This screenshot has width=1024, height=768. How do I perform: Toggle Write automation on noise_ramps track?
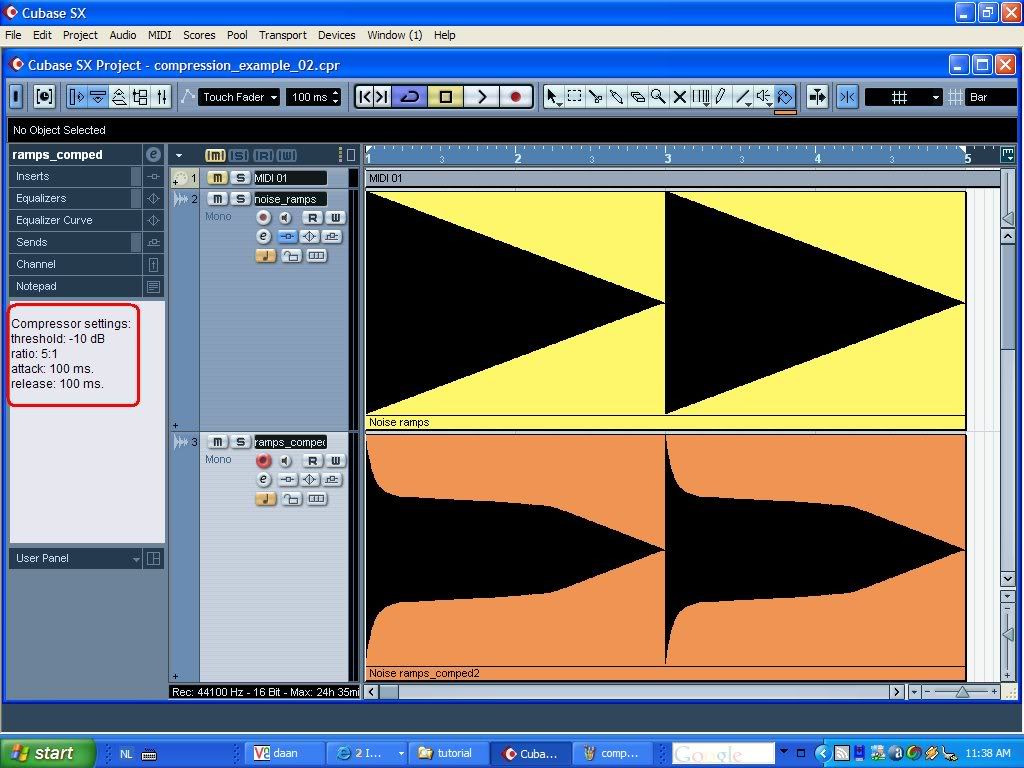(335, 217)
